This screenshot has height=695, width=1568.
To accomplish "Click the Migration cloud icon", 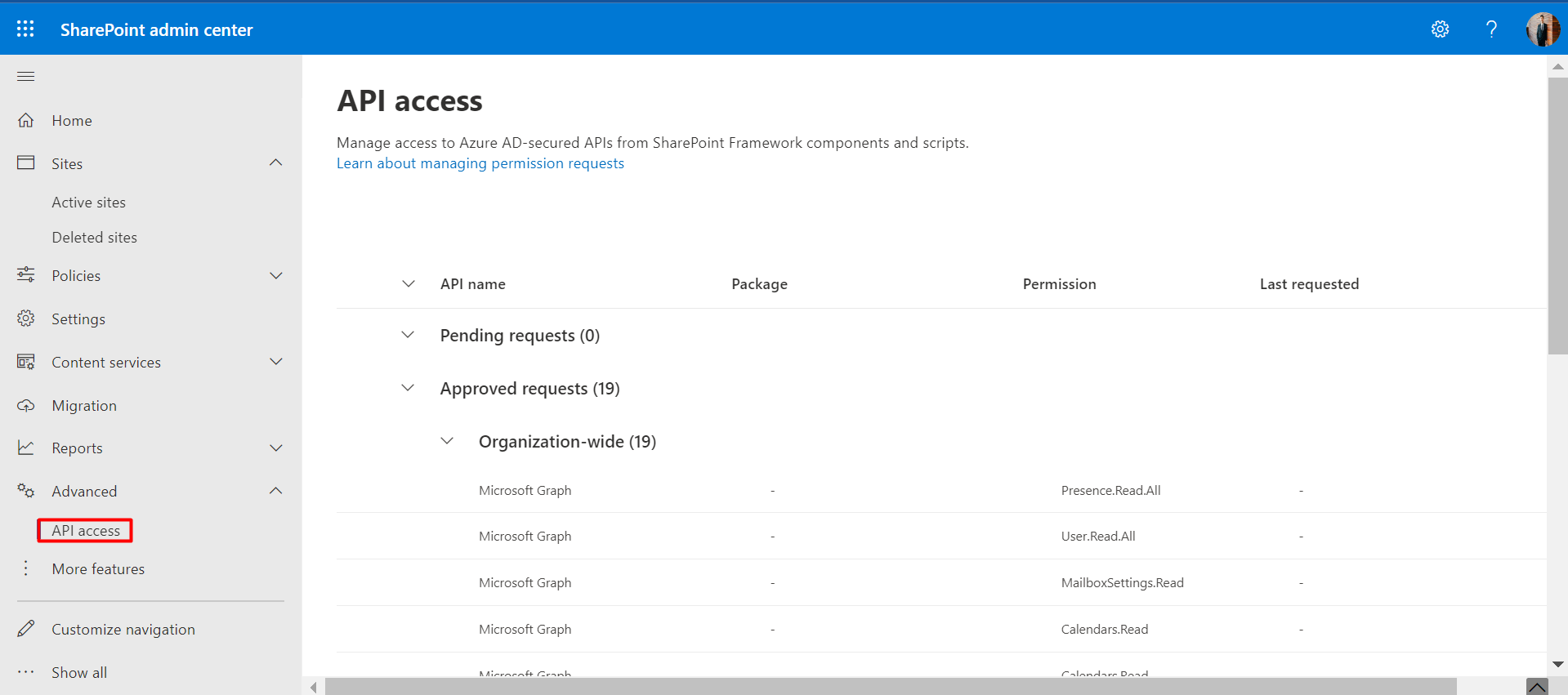I will (26, 405).
